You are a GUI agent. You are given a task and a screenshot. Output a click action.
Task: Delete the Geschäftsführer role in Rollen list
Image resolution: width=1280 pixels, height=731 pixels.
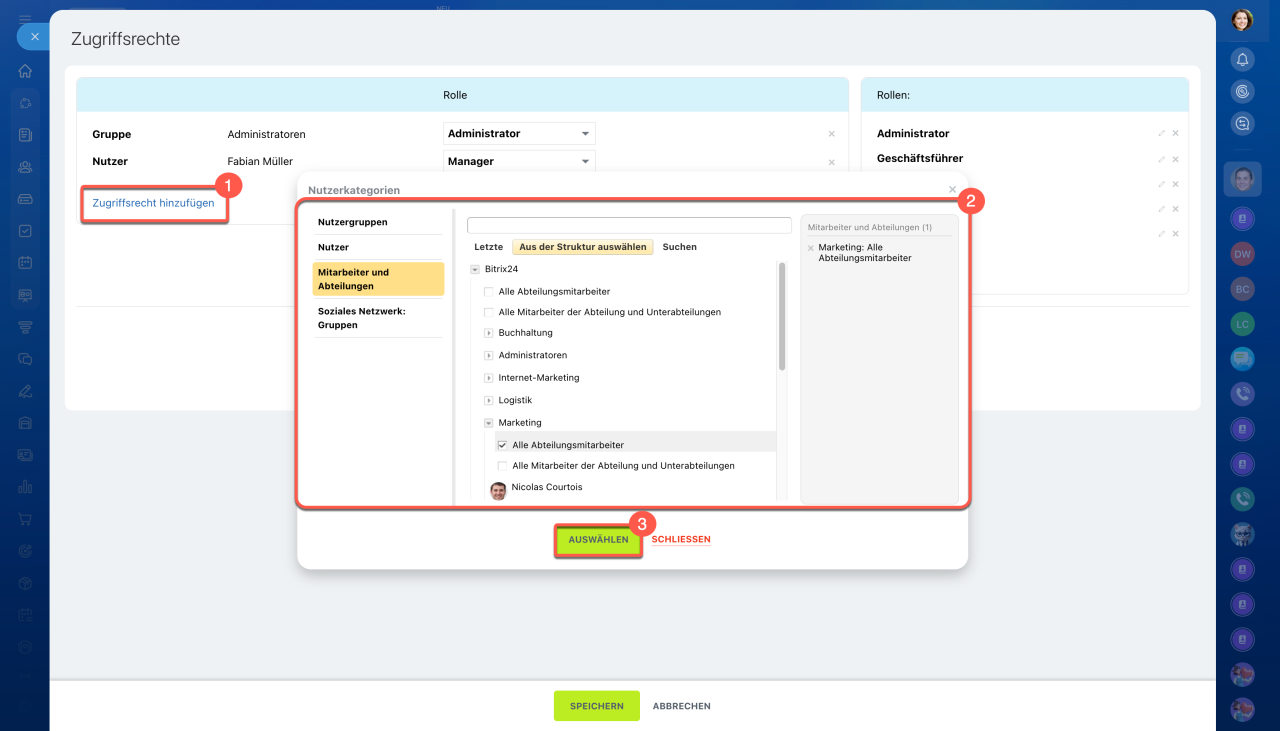tap(1176, 159)
